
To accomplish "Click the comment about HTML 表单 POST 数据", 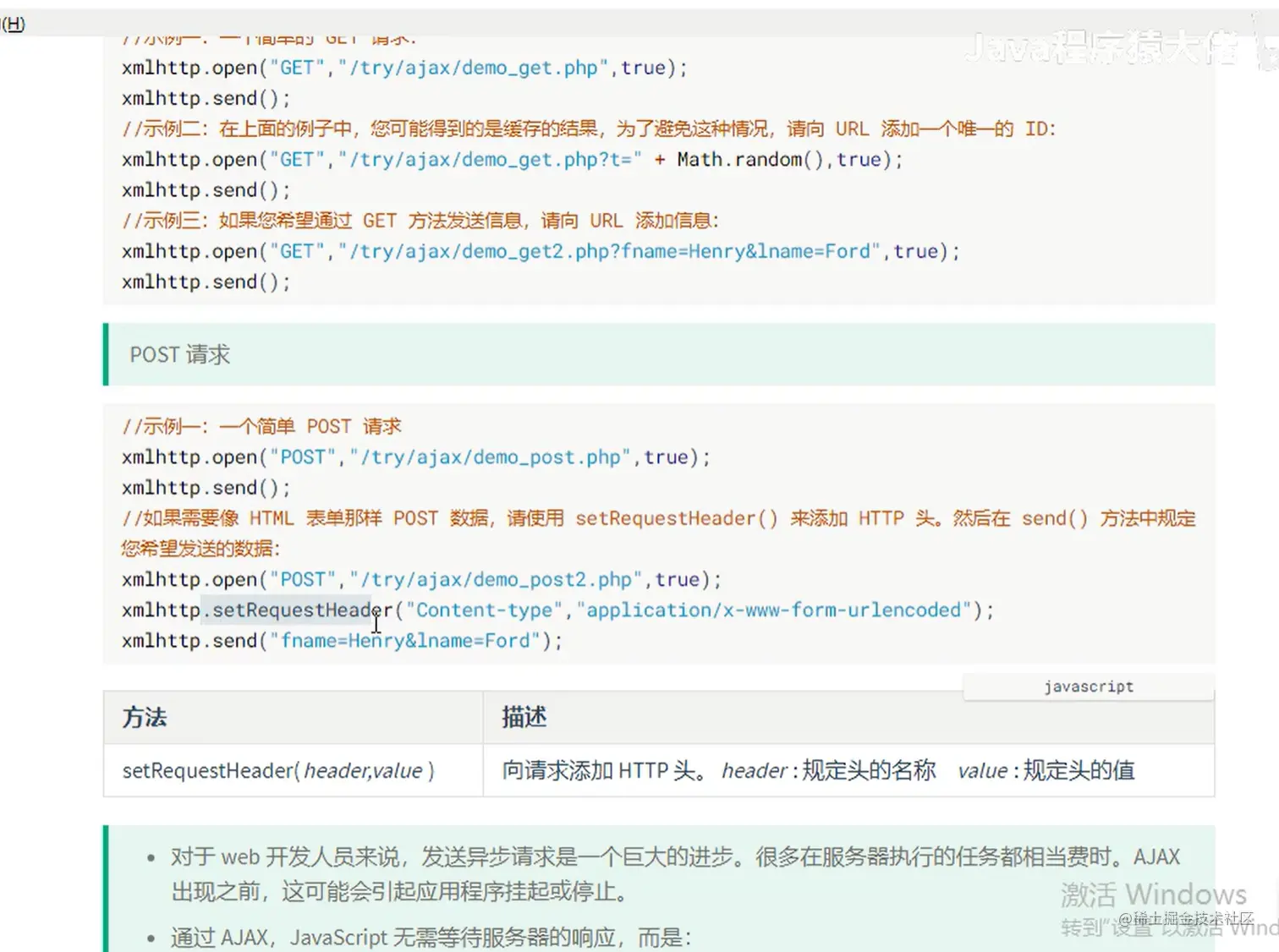I will click(659, 533).
